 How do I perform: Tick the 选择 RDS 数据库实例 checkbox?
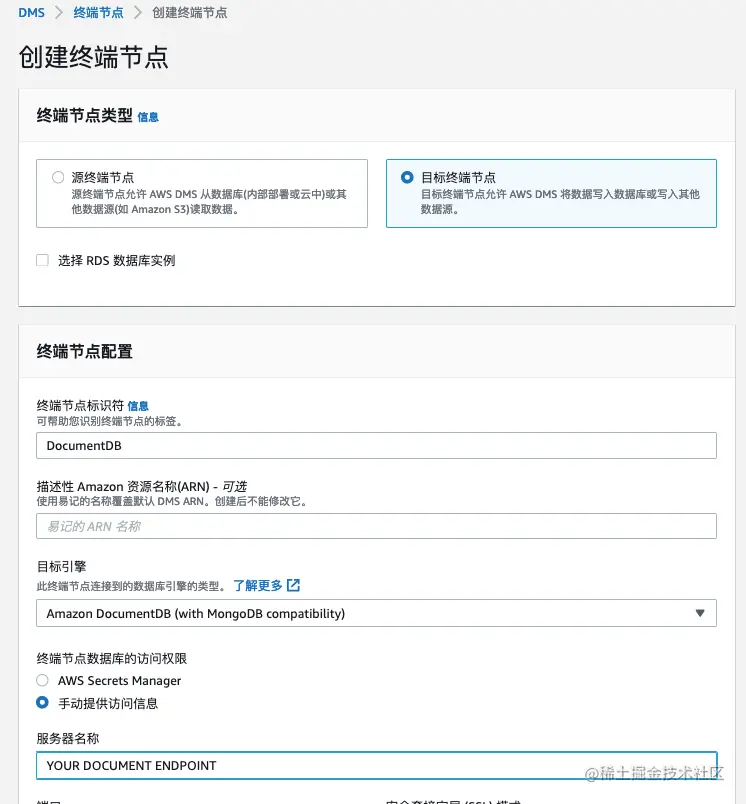(x=43, y=260)
